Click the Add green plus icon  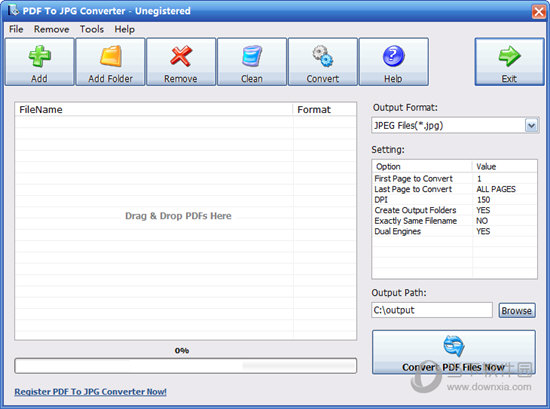tap(40, 56)
